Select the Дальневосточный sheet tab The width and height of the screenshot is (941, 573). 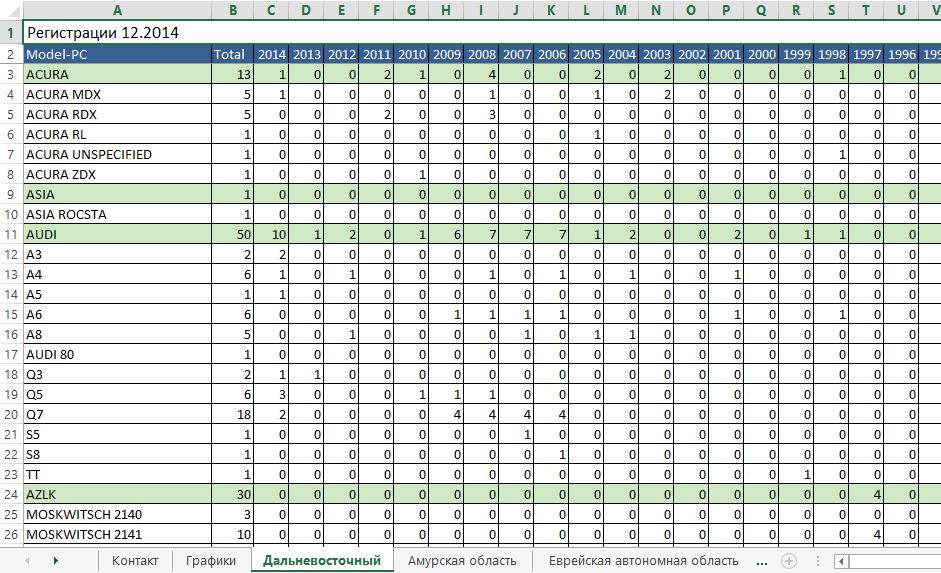click(x=322, y=560)
